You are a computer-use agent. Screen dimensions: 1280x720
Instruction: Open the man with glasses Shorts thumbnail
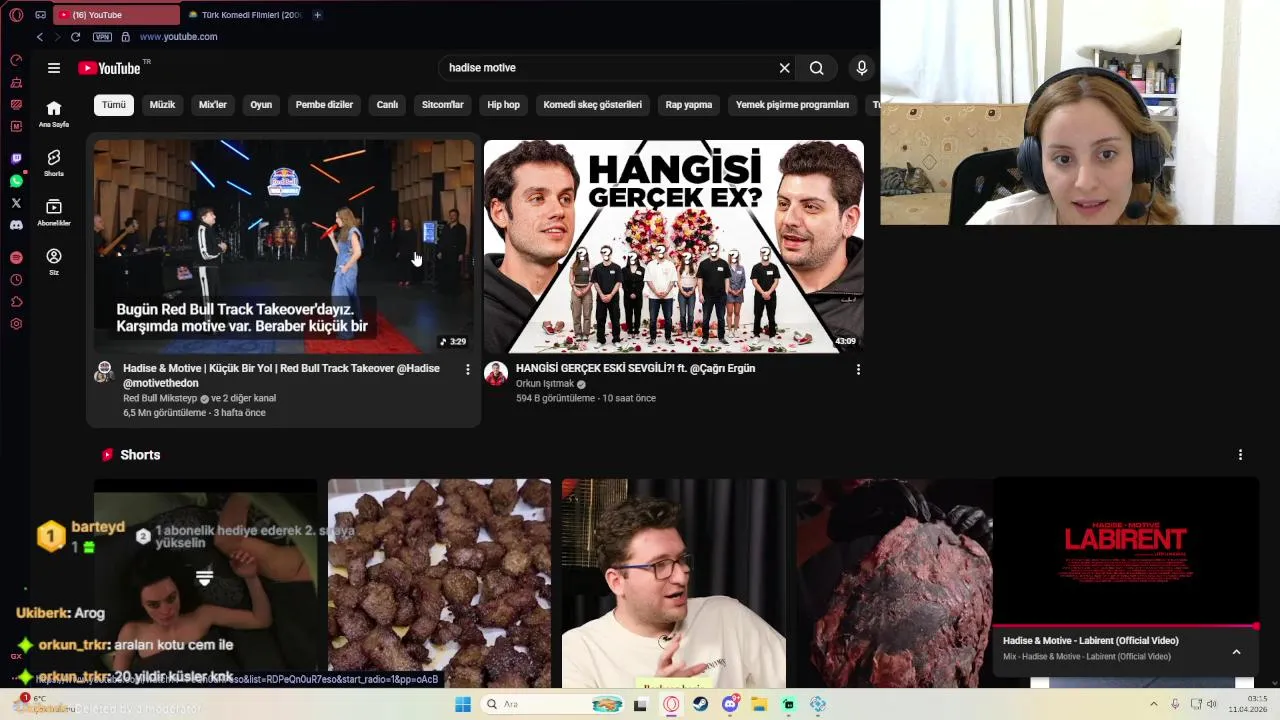(673, 583)
